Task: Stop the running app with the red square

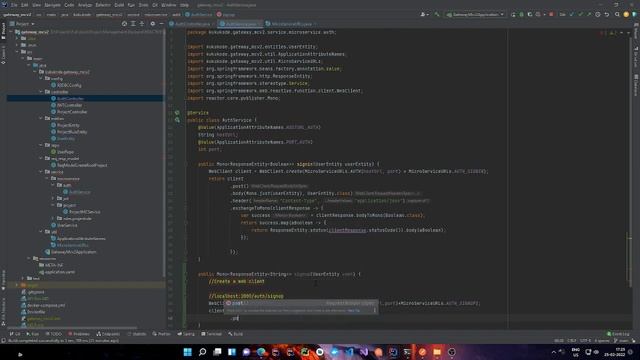Action: pyautogui.click(x=551, y=14)
